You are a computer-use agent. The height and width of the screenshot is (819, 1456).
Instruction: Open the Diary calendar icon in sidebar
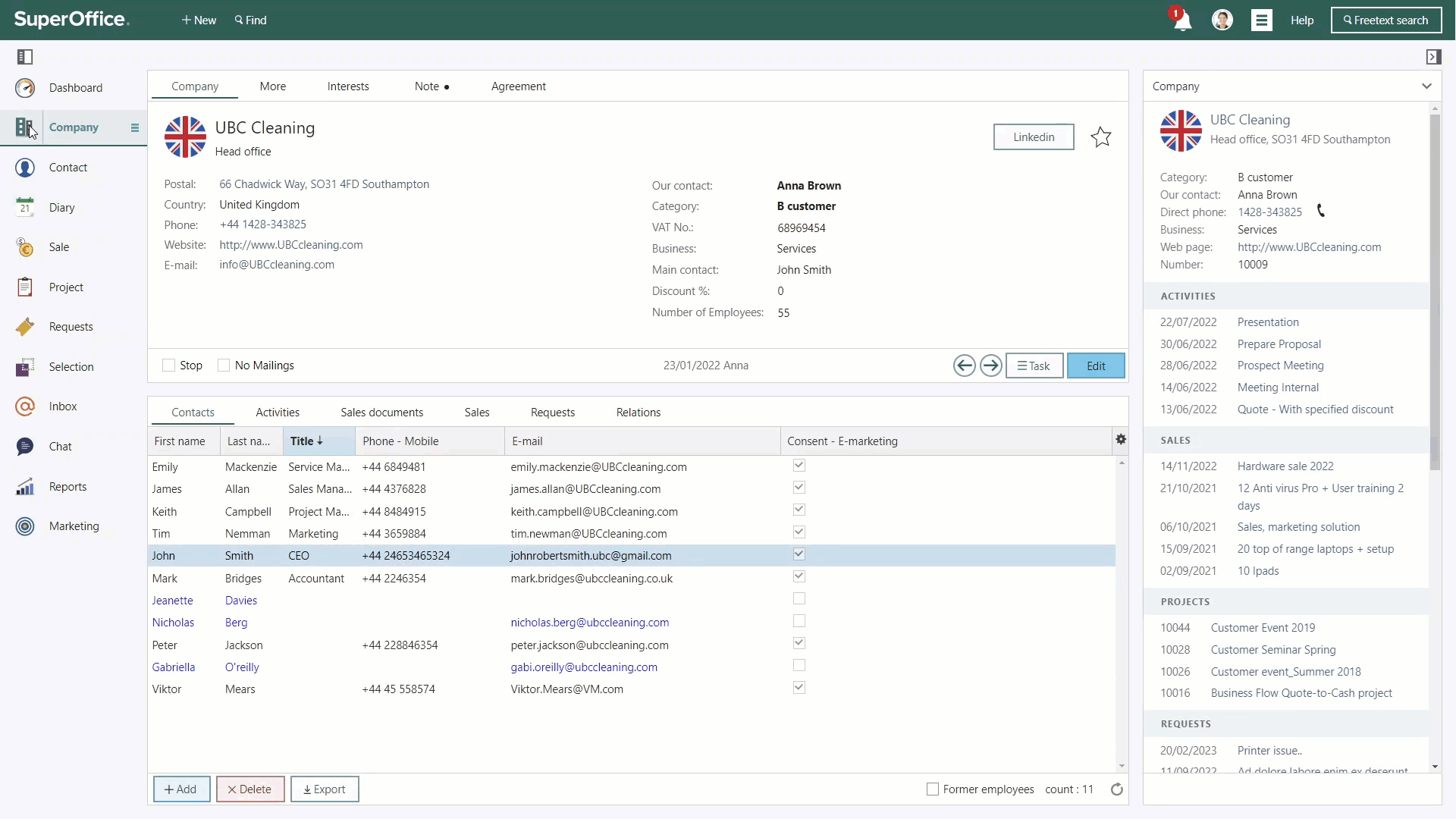[x=25, y=207]
